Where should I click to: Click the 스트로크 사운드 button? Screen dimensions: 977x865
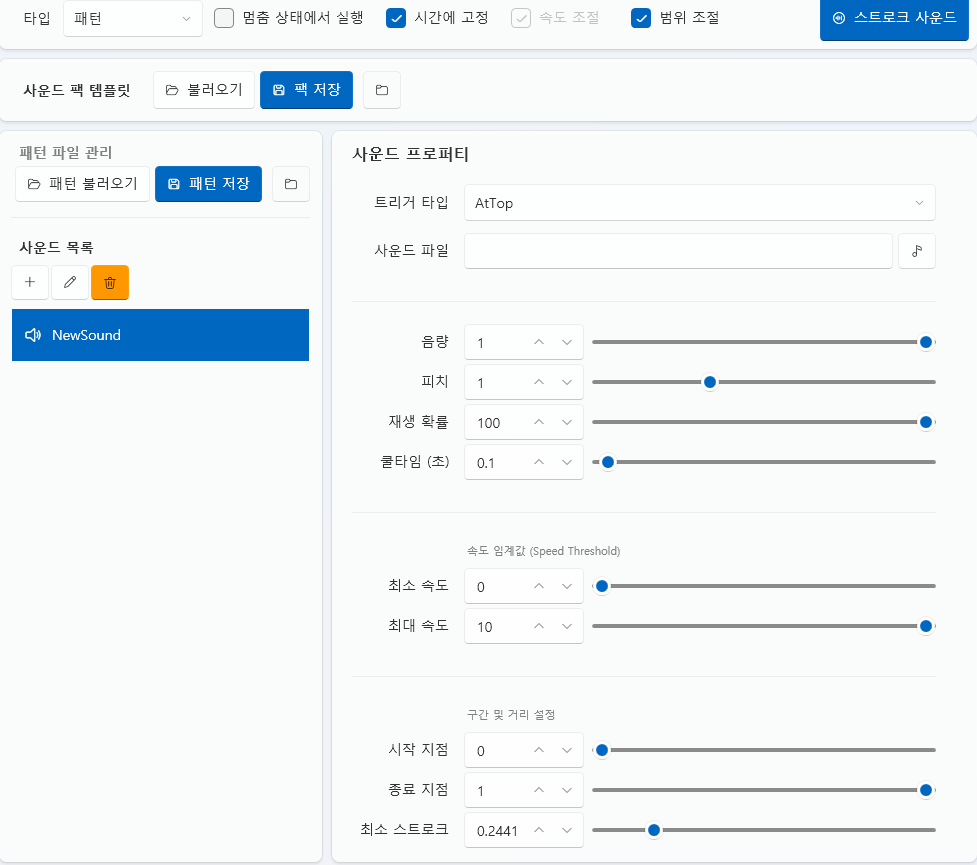pos(894,18)
